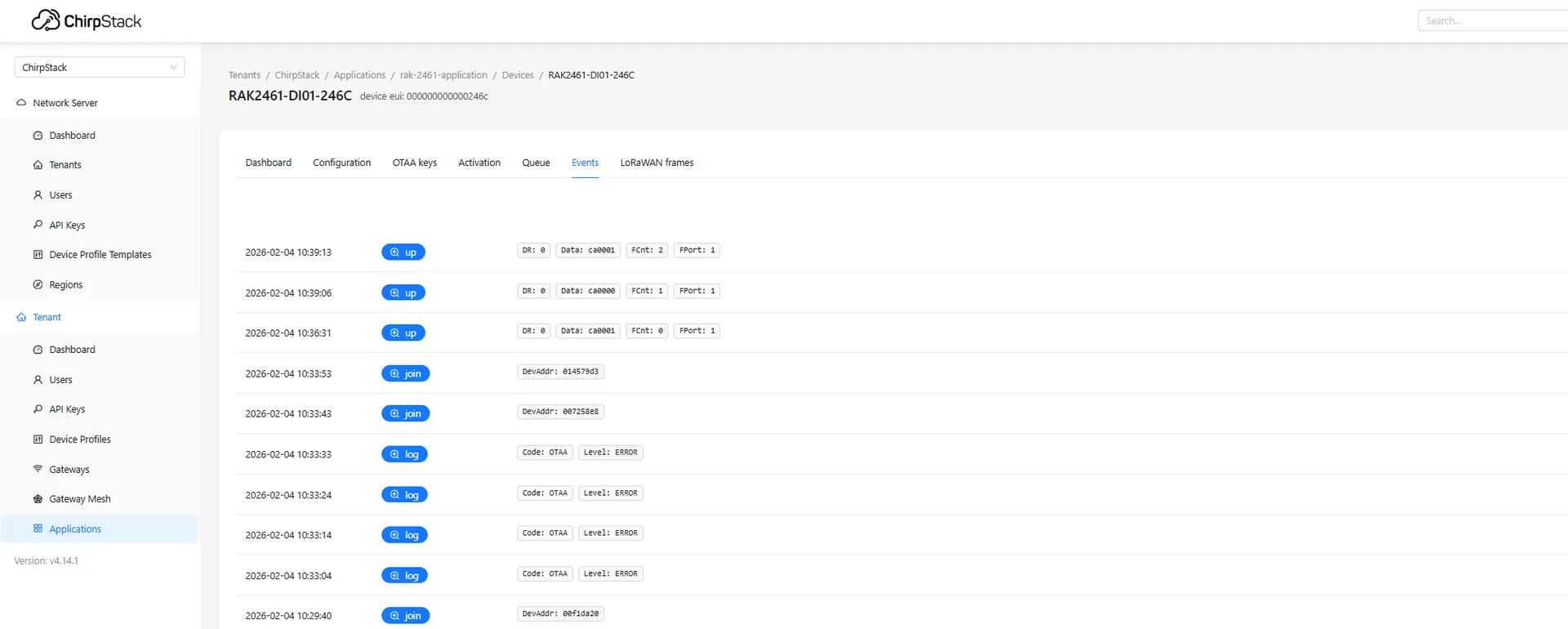Open the up event at 10:36:31

[403, 333]
